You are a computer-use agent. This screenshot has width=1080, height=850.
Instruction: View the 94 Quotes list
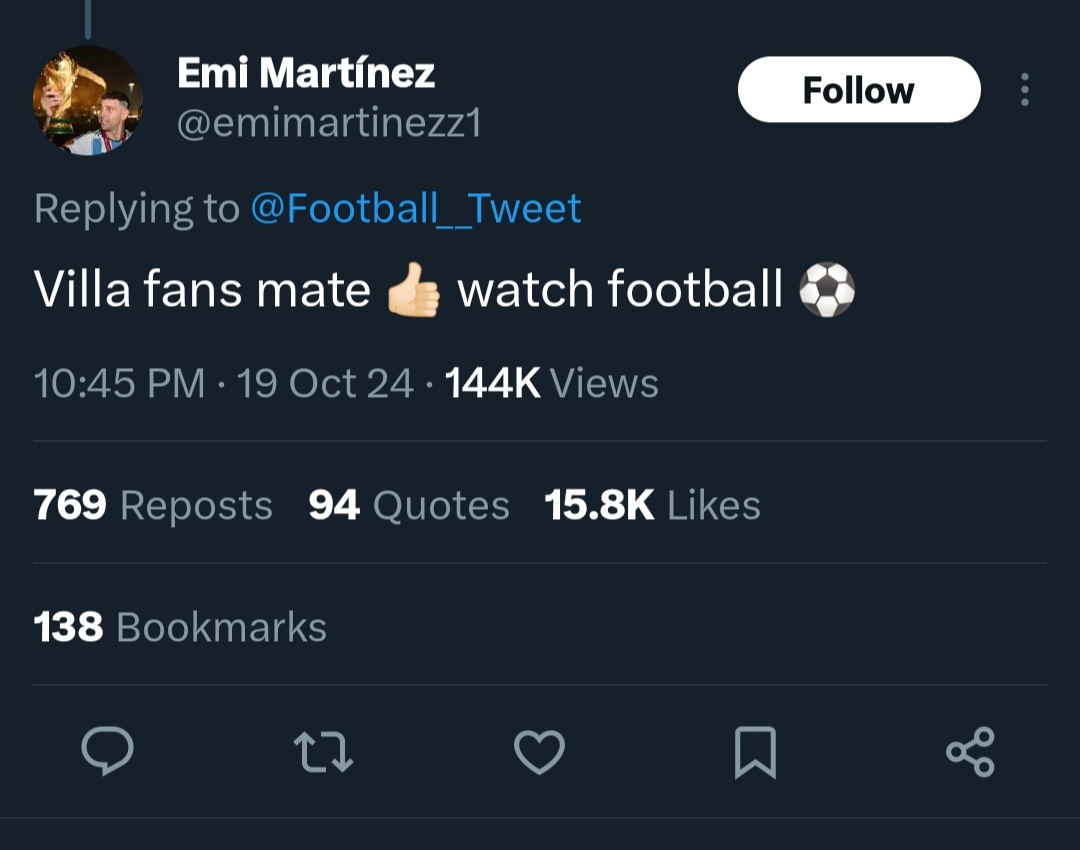coord(409,505)
